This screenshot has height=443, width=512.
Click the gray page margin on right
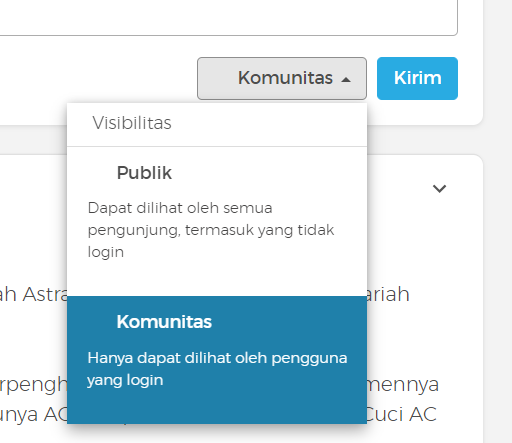(498, 221)
